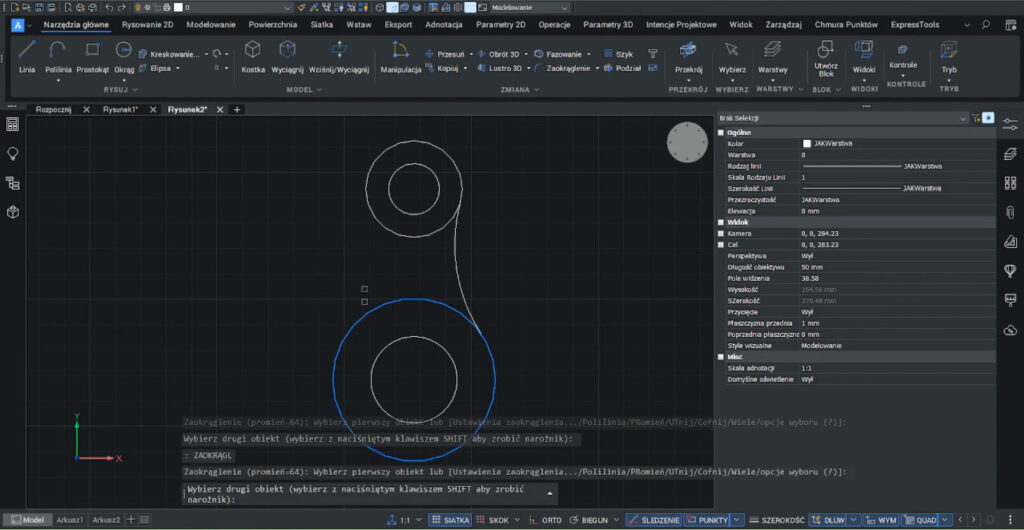
Task: Click the Szyk array tool
Action: tap(617, 54)
